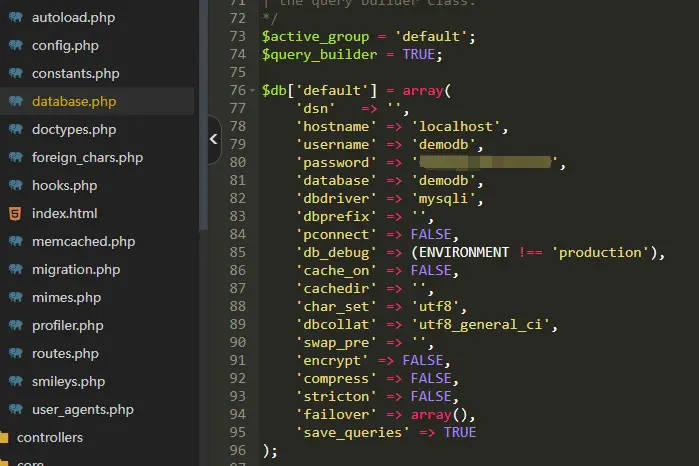Click the 'encrypt' key on line 91
Screen dimensions: 699x466
coord(332,360)
